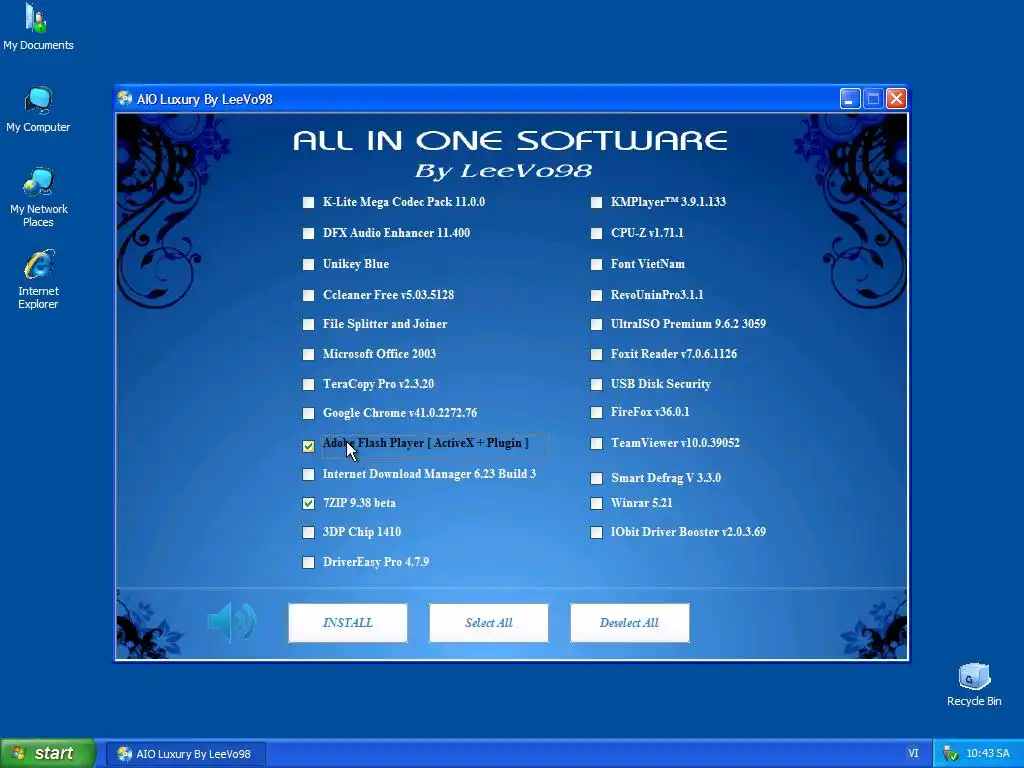Enable the USB Disk Security checkbox

pos(596,385)
